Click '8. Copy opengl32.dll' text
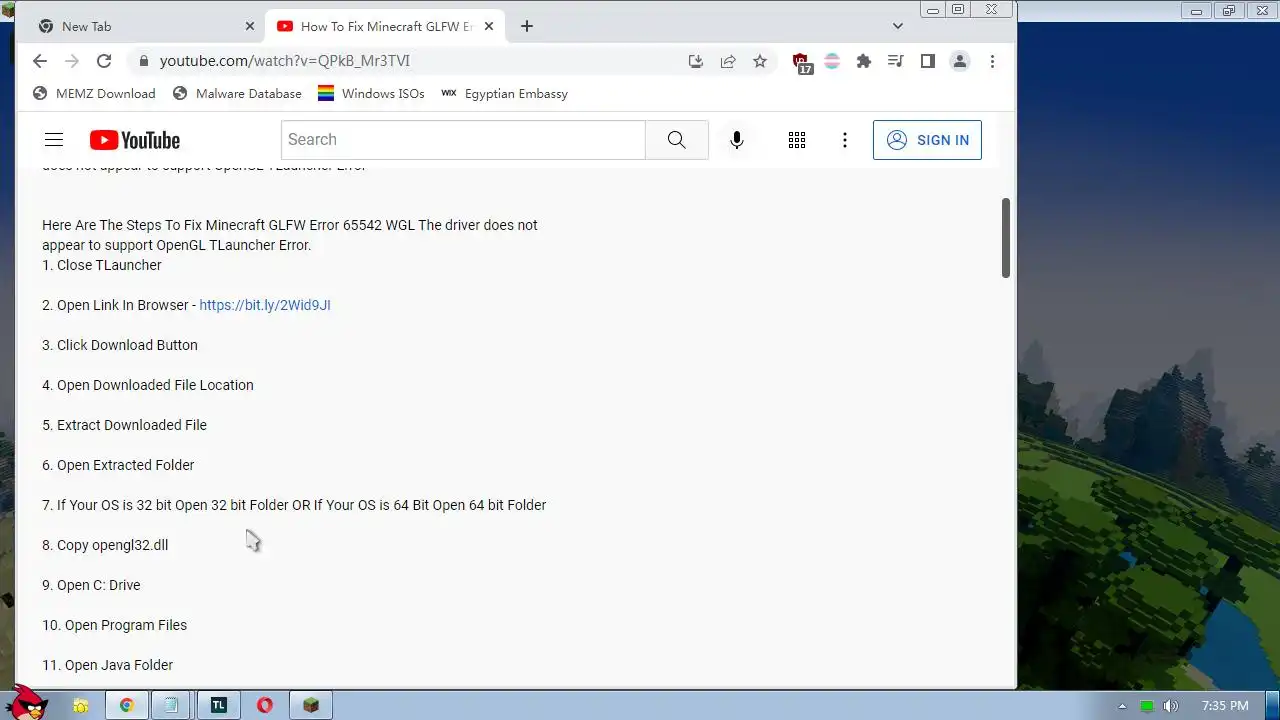 pyautogui.click(x=105, y=545)
